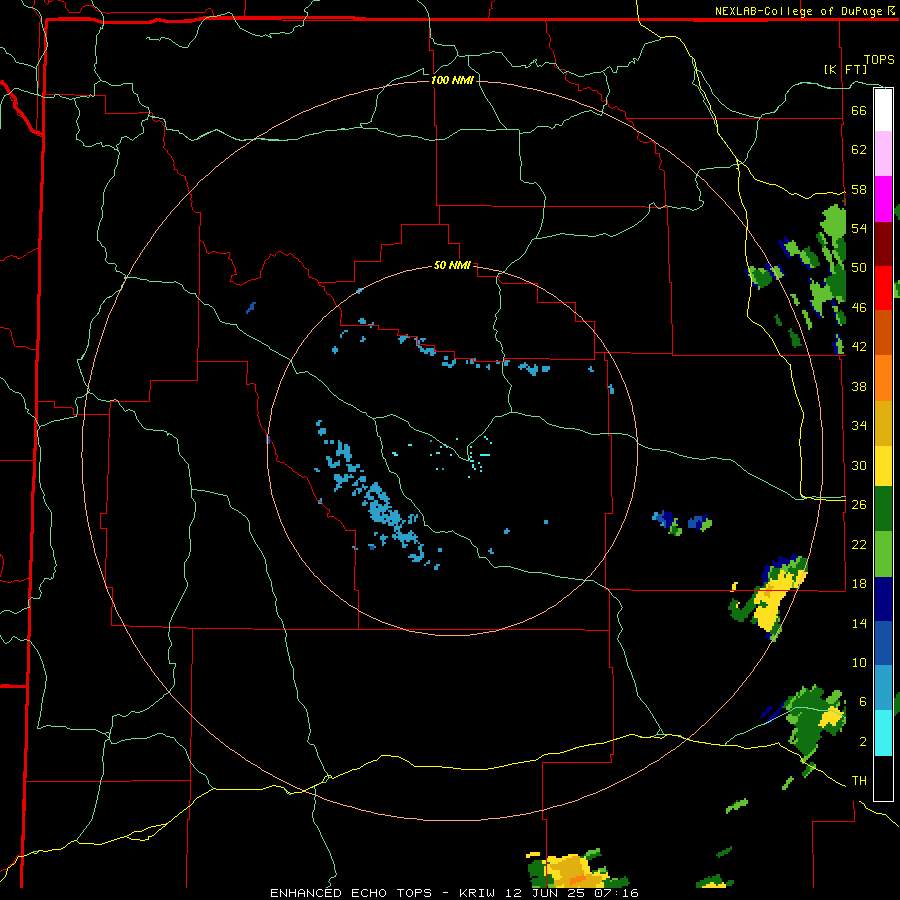Select the light green legend swatch
Screen dimensions: 900x900
[883, 554]
